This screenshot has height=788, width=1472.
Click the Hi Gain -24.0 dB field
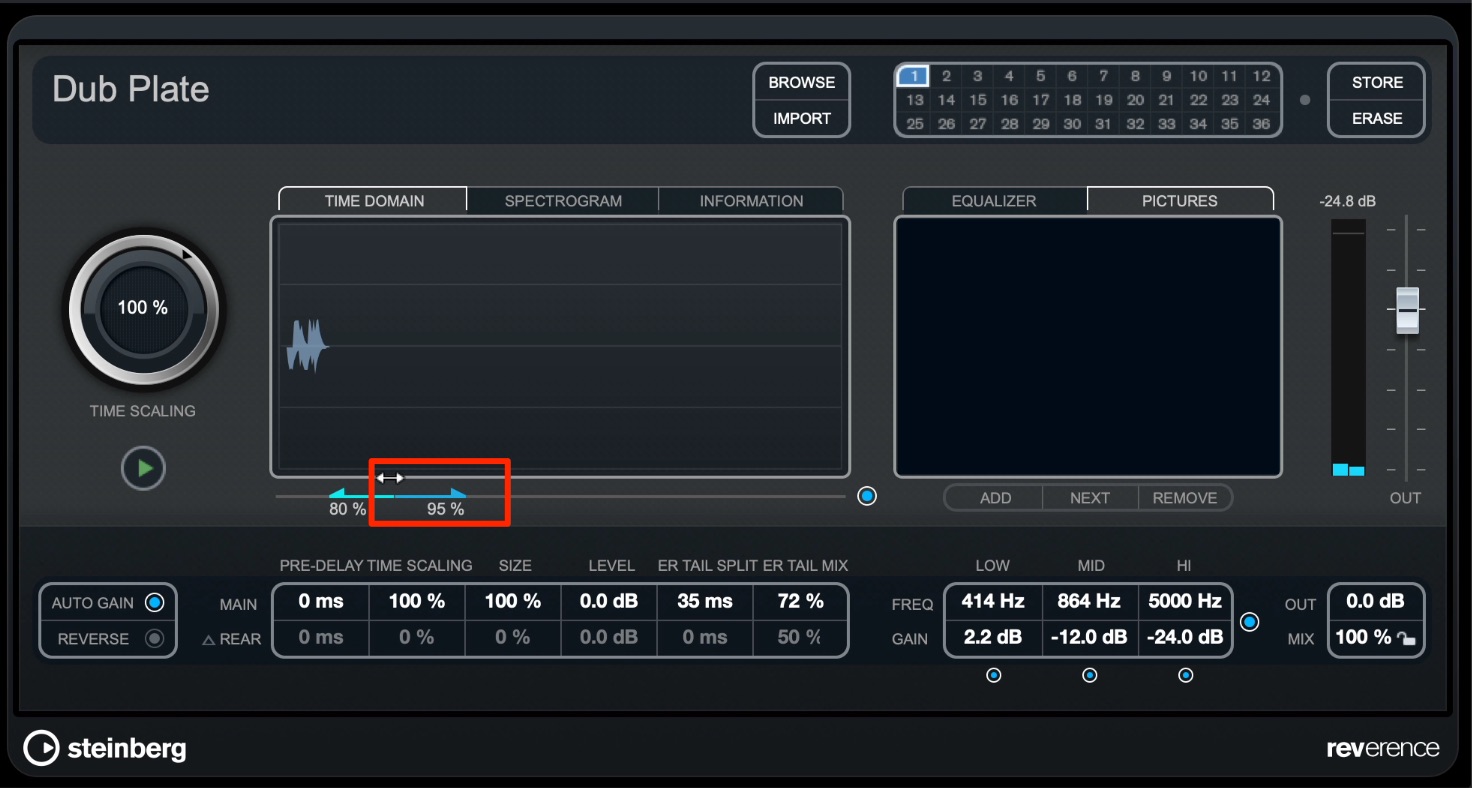pos(1184,637)
